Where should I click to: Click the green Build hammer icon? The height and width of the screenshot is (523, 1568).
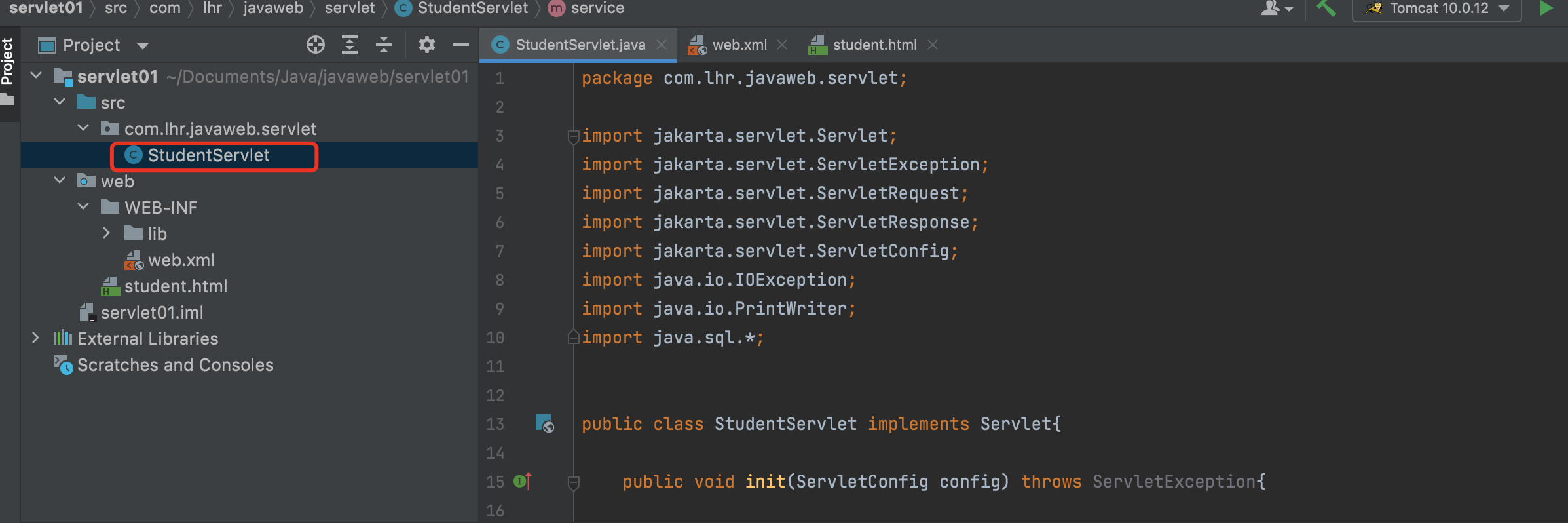pos(1326,8)
